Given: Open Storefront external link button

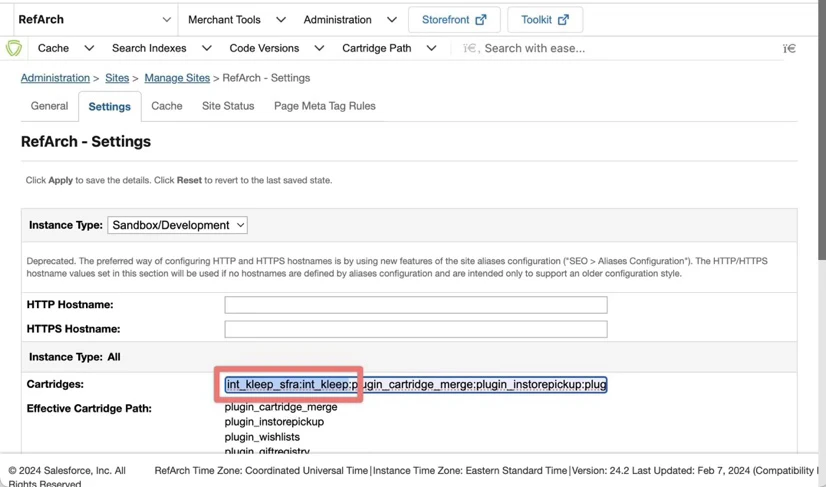Looking at the screenshot, I should tap(454, 20).
